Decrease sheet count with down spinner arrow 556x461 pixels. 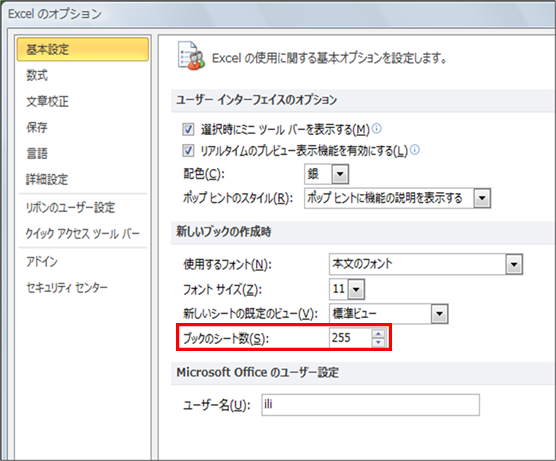[378, 342]
